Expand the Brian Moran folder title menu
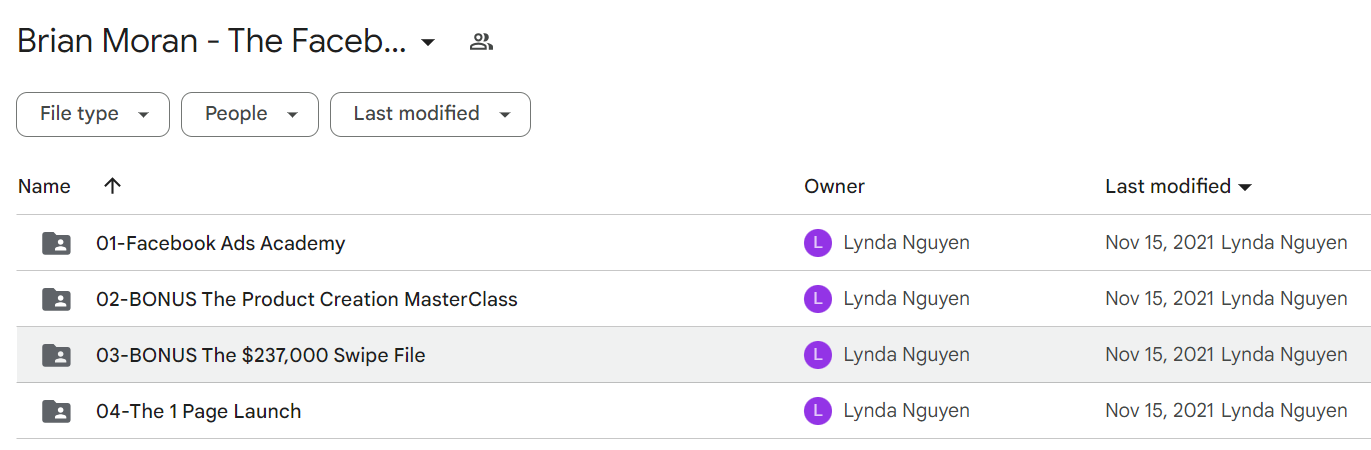 [x=428, y=42]
